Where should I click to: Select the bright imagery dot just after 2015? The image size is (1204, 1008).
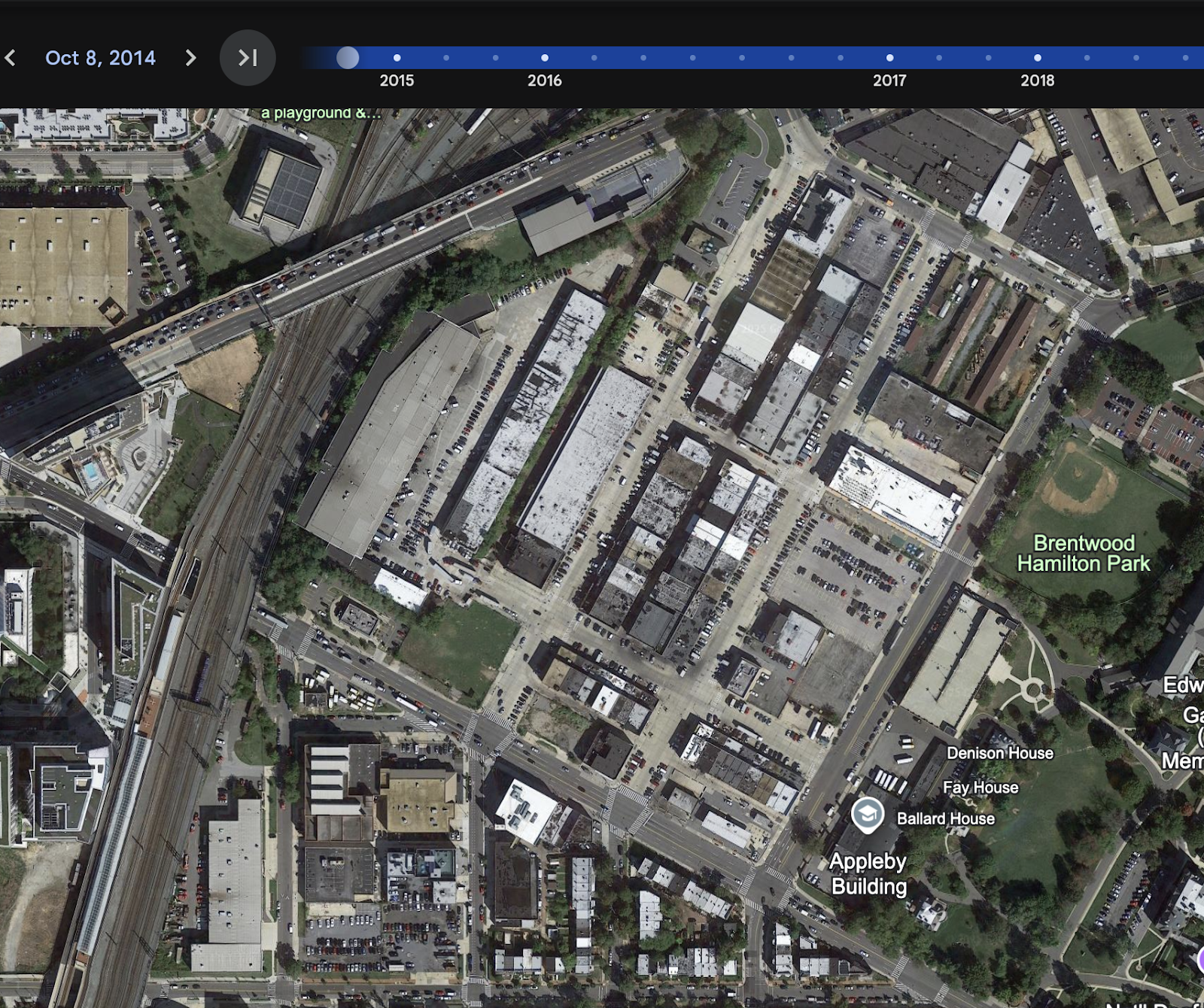coord(397,56)
